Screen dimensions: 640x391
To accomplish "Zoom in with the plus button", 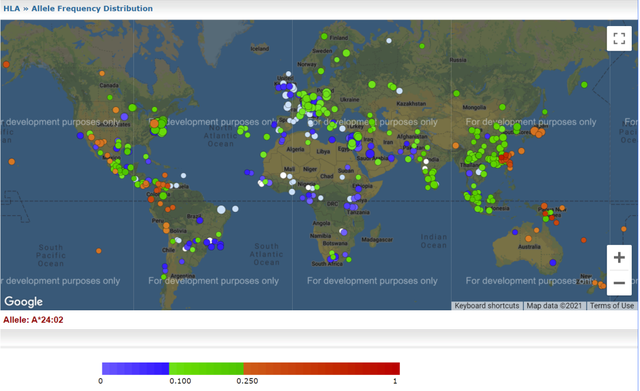I will click(619, 258).
